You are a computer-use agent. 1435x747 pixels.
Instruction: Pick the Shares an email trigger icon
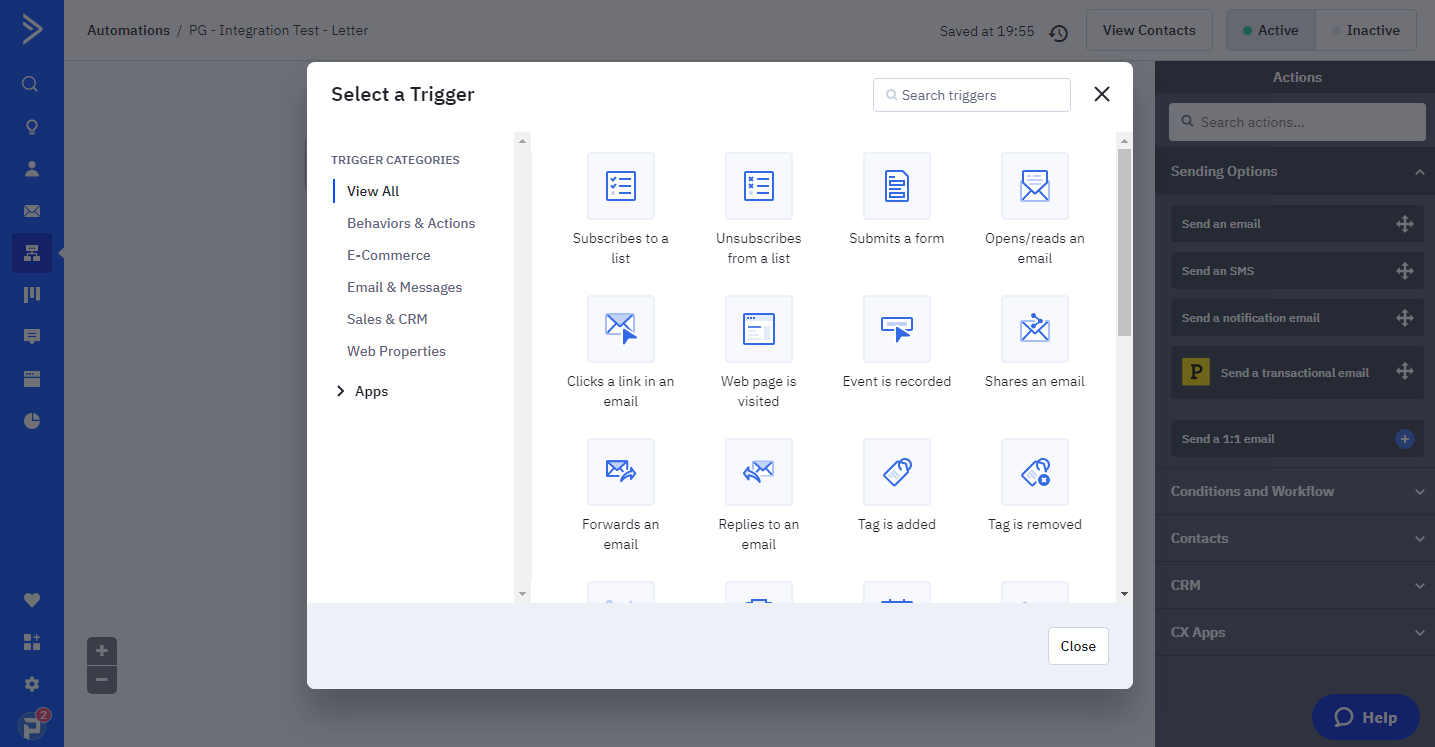[1034, 329]
